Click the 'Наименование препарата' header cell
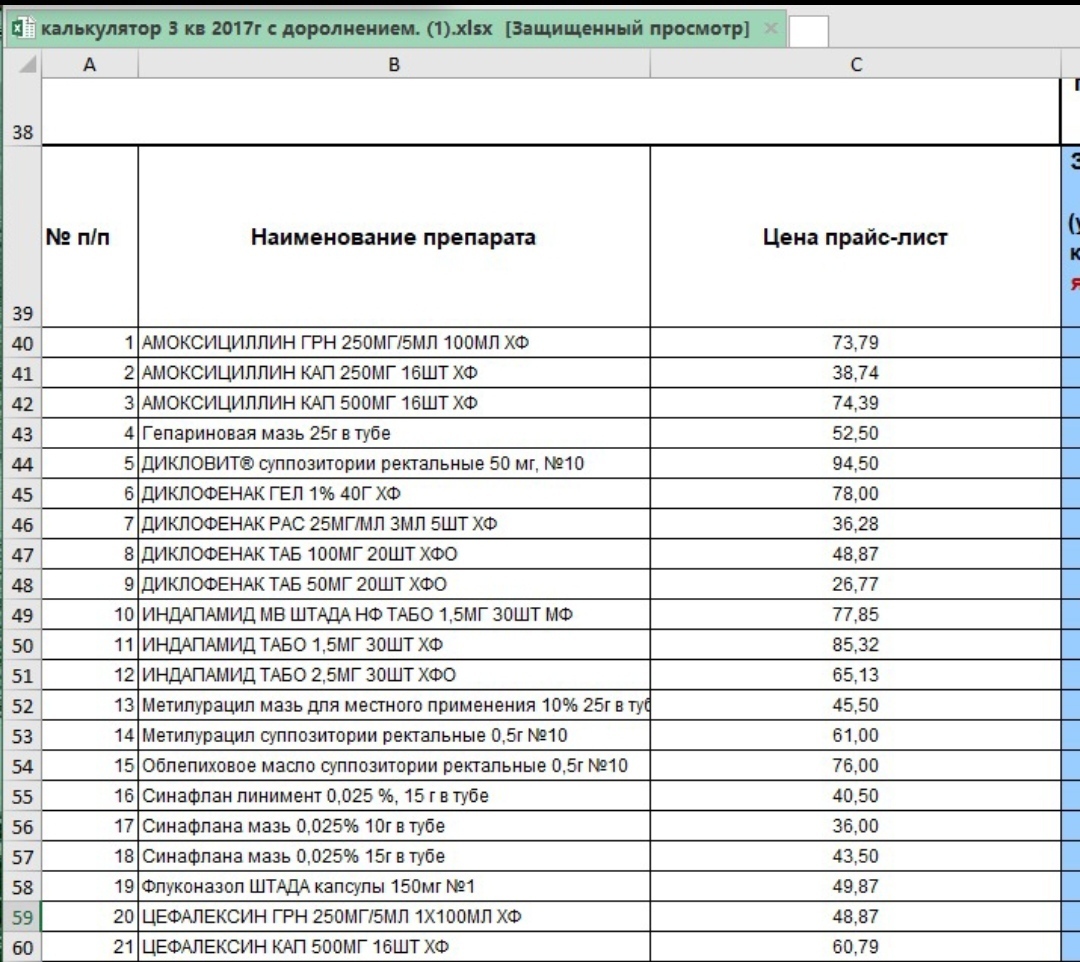Screen dimensions: 1080x962 point(394,236)
